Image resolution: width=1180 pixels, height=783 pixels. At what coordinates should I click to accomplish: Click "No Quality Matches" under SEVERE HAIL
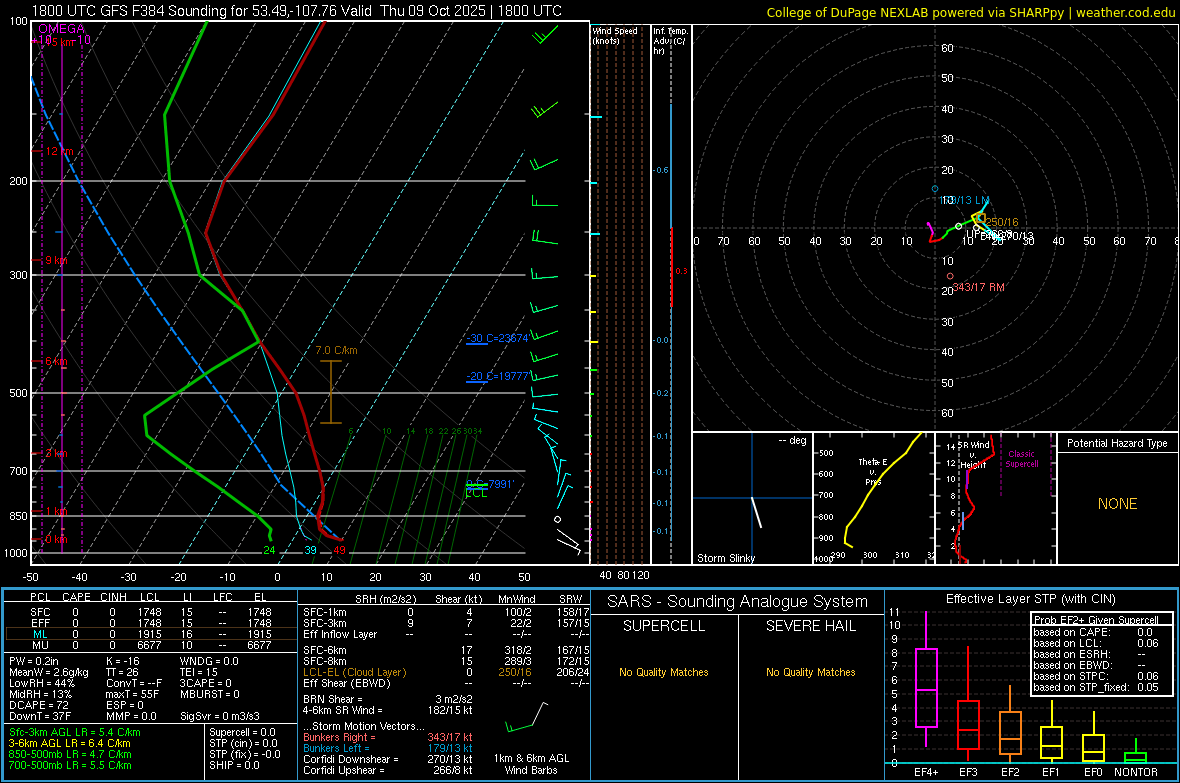pos(810,672)
